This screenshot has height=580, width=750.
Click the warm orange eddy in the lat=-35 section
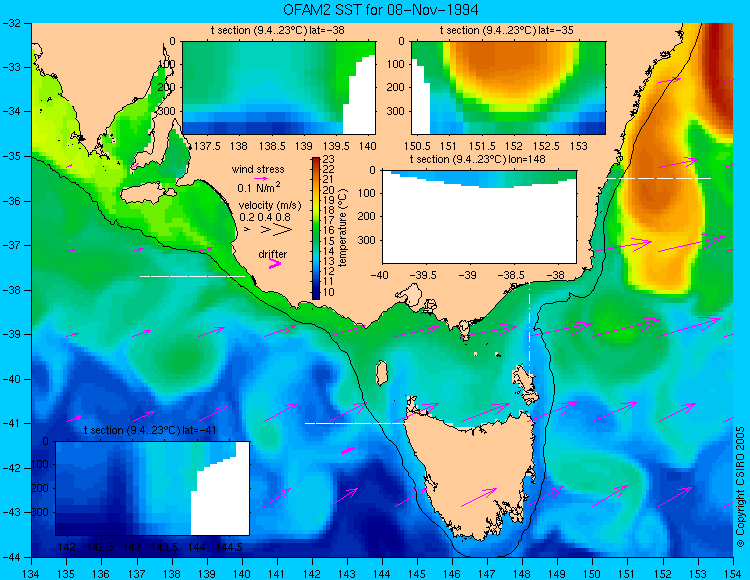pyautogui.click(x=511, y=67)
